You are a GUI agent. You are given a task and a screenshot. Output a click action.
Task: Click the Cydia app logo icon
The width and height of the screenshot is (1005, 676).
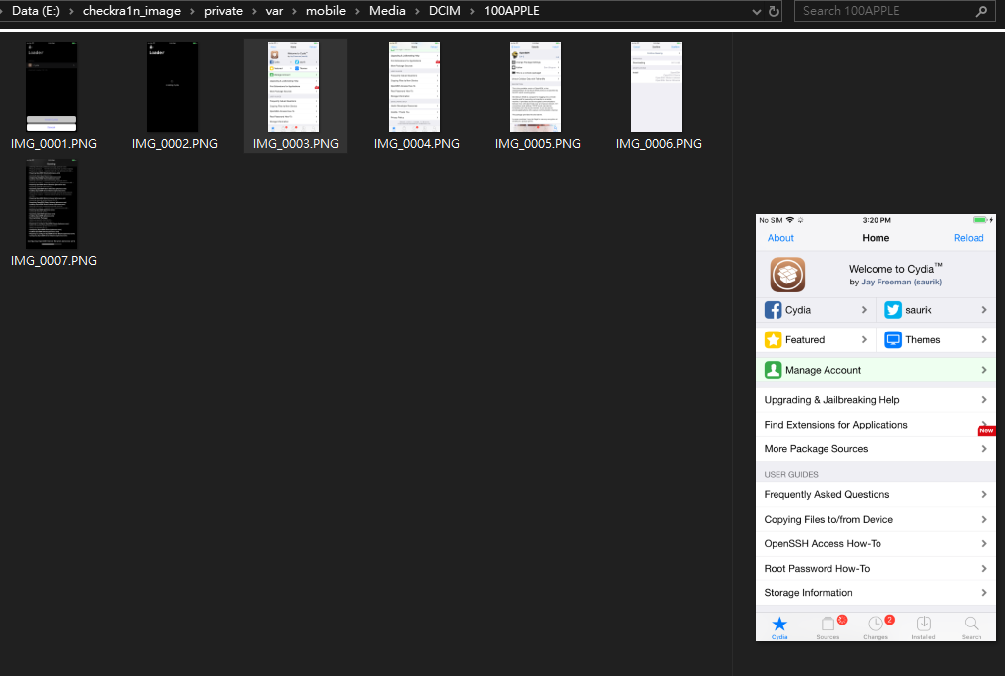pos(788,274)
